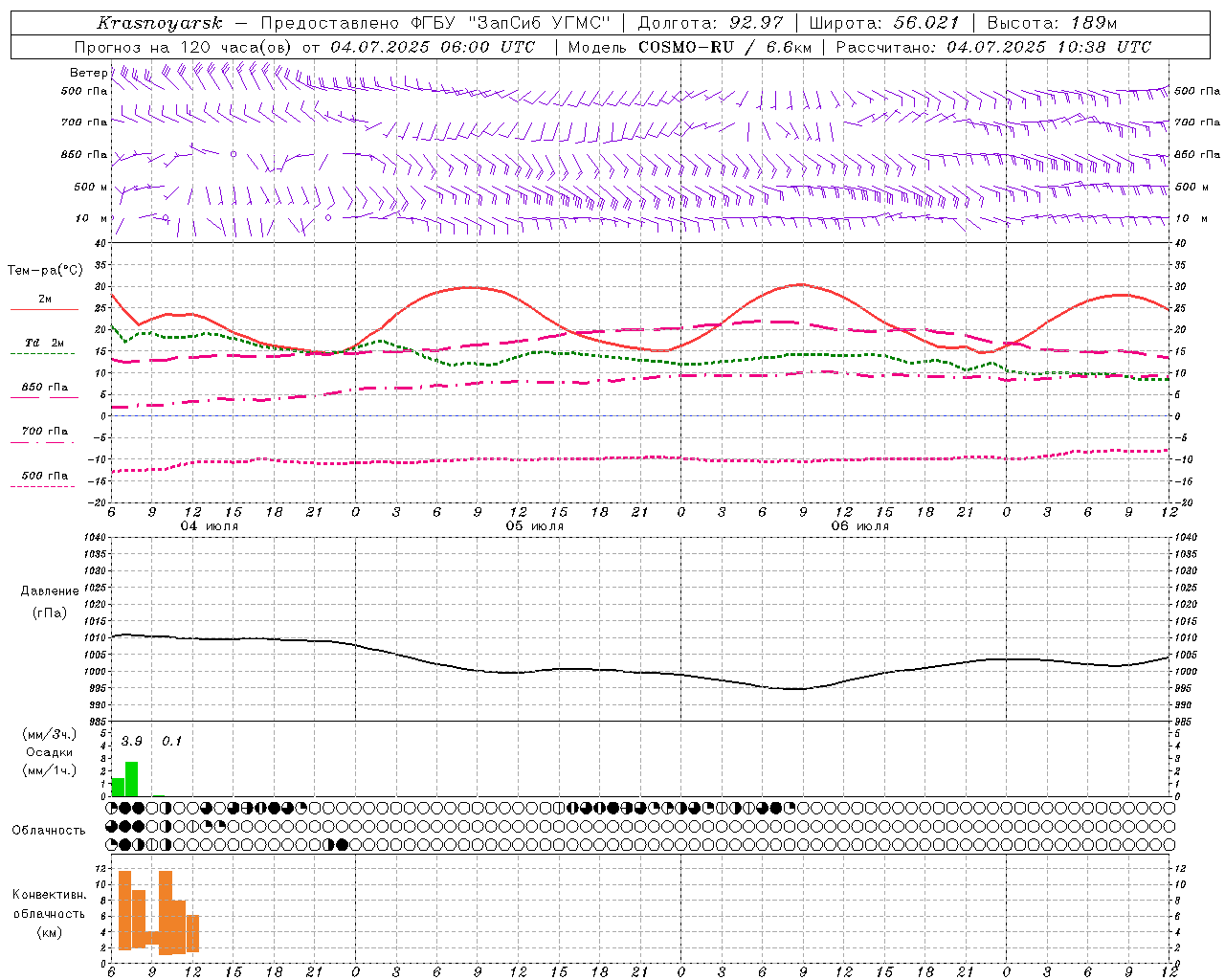Click the 'Модель COSMO-RU / 6.6км' label
This screenshot has width=1225, height=980.
coord(689,47)
